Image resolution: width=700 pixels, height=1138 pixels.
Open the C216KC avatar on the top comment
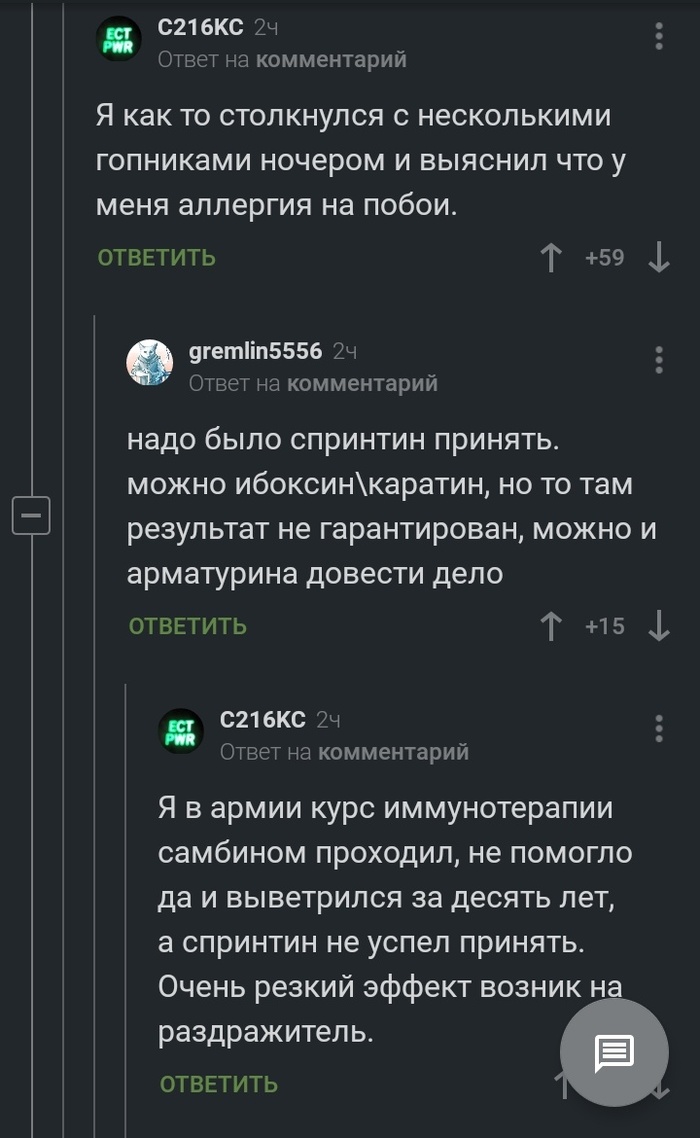[x=119, y=40]
